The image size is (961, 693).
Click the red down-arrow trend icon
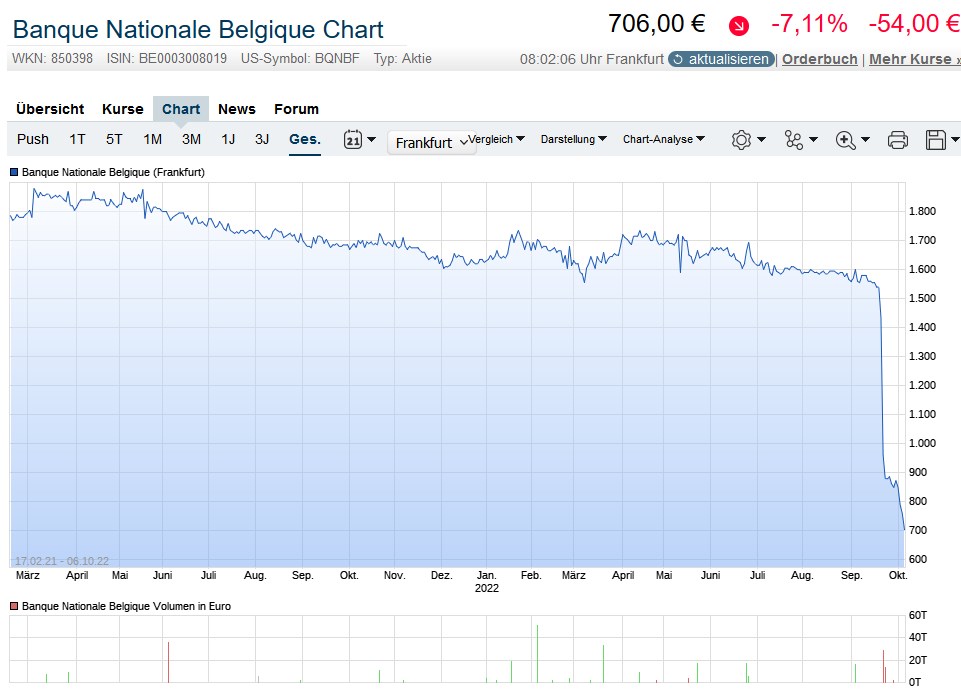[739, 26]
